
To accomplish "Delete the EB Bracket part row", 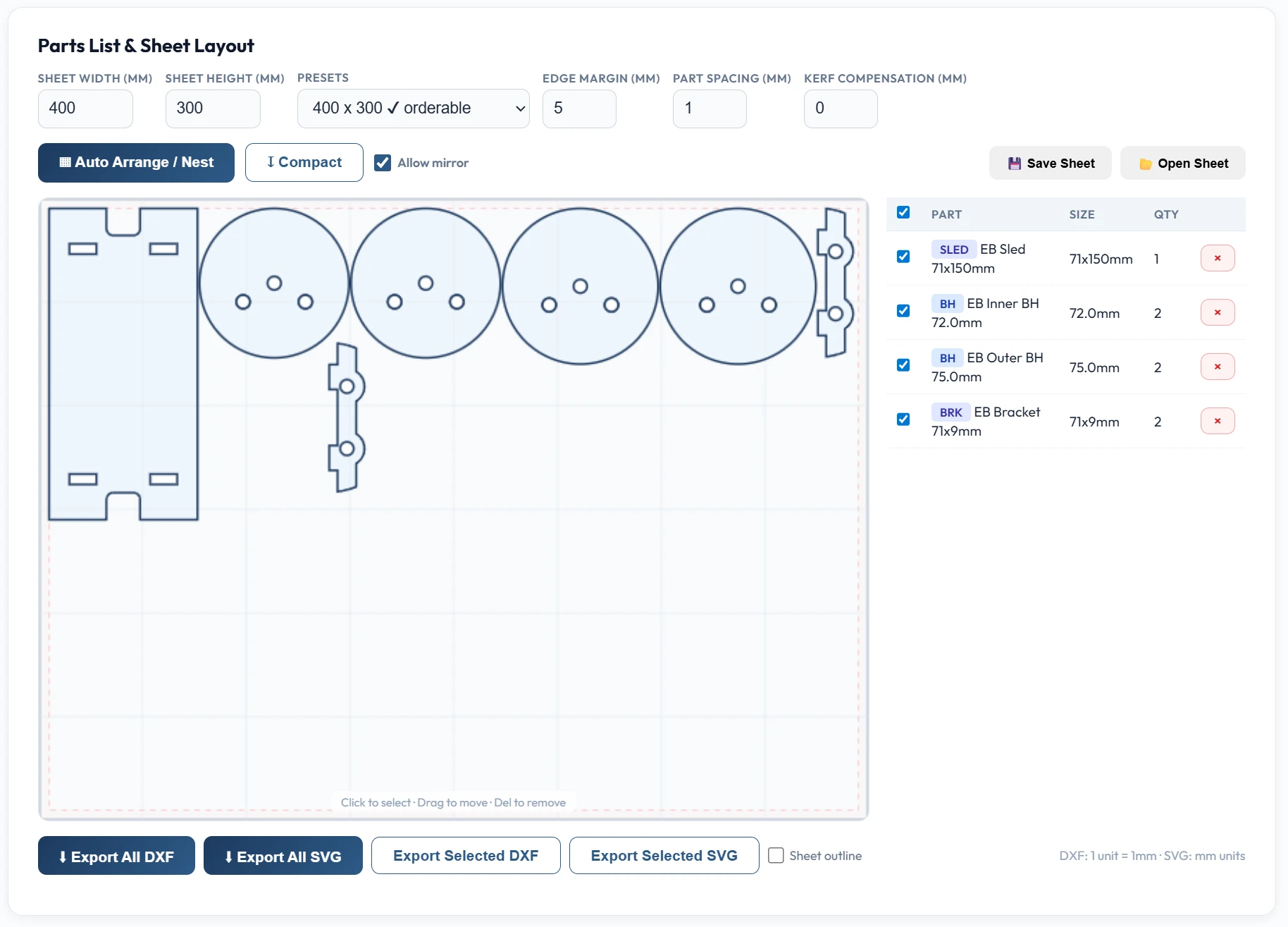I will click(x=1217, y=421).
